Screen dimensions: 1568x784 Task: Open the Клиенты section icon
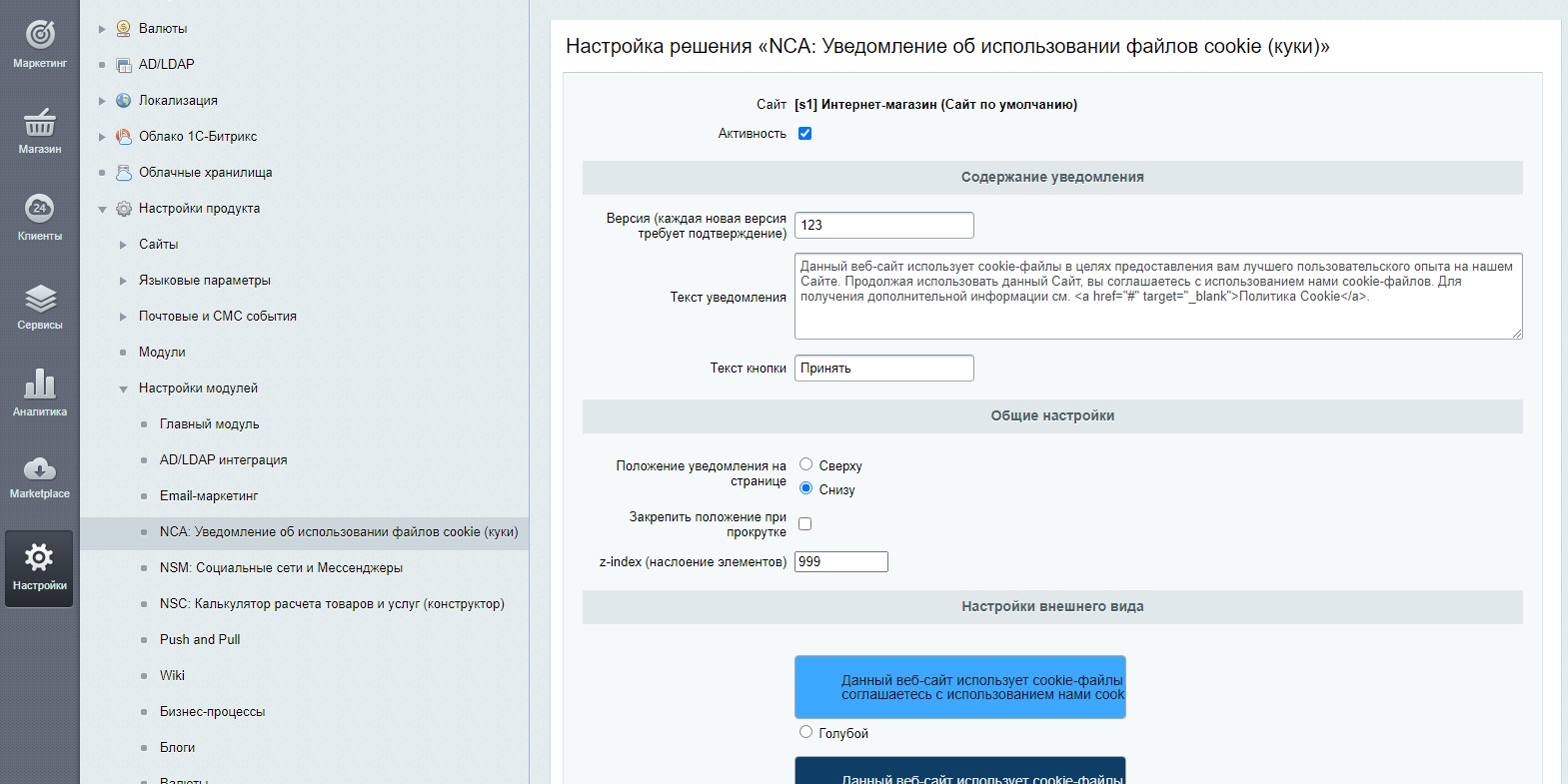click(x=39, y=208)
